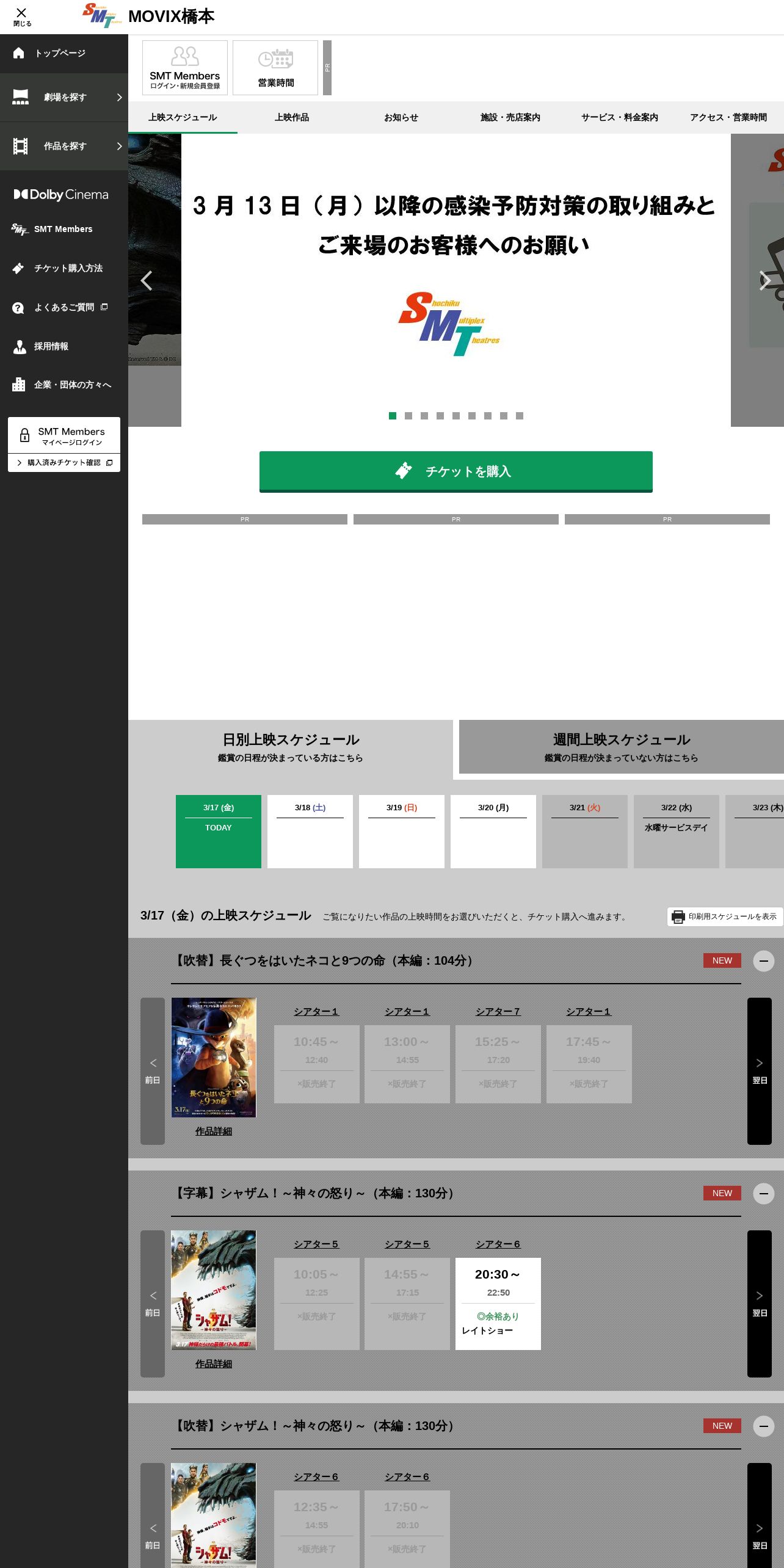Viewport: 784px width, 1568px height.
Task: Click 翌日 arrow in 【字幕】シャザム row
Action: pos(760,1304)
